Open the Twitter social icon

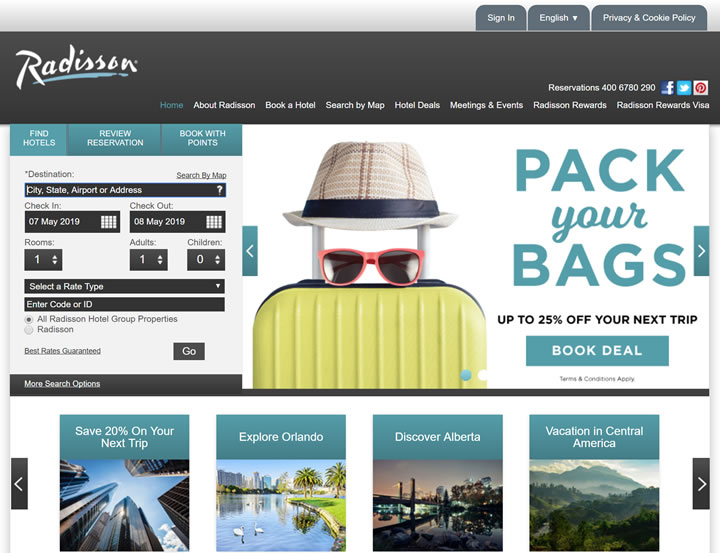click(x=684, y=88)
